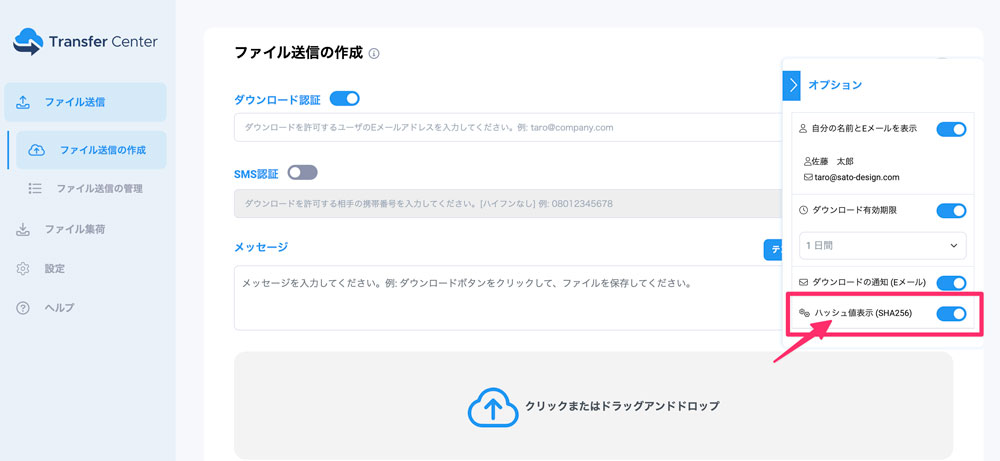Open the 1日間 expiry dropdown
This screenshot has height=461, width=1000.
tap(882, 245)
